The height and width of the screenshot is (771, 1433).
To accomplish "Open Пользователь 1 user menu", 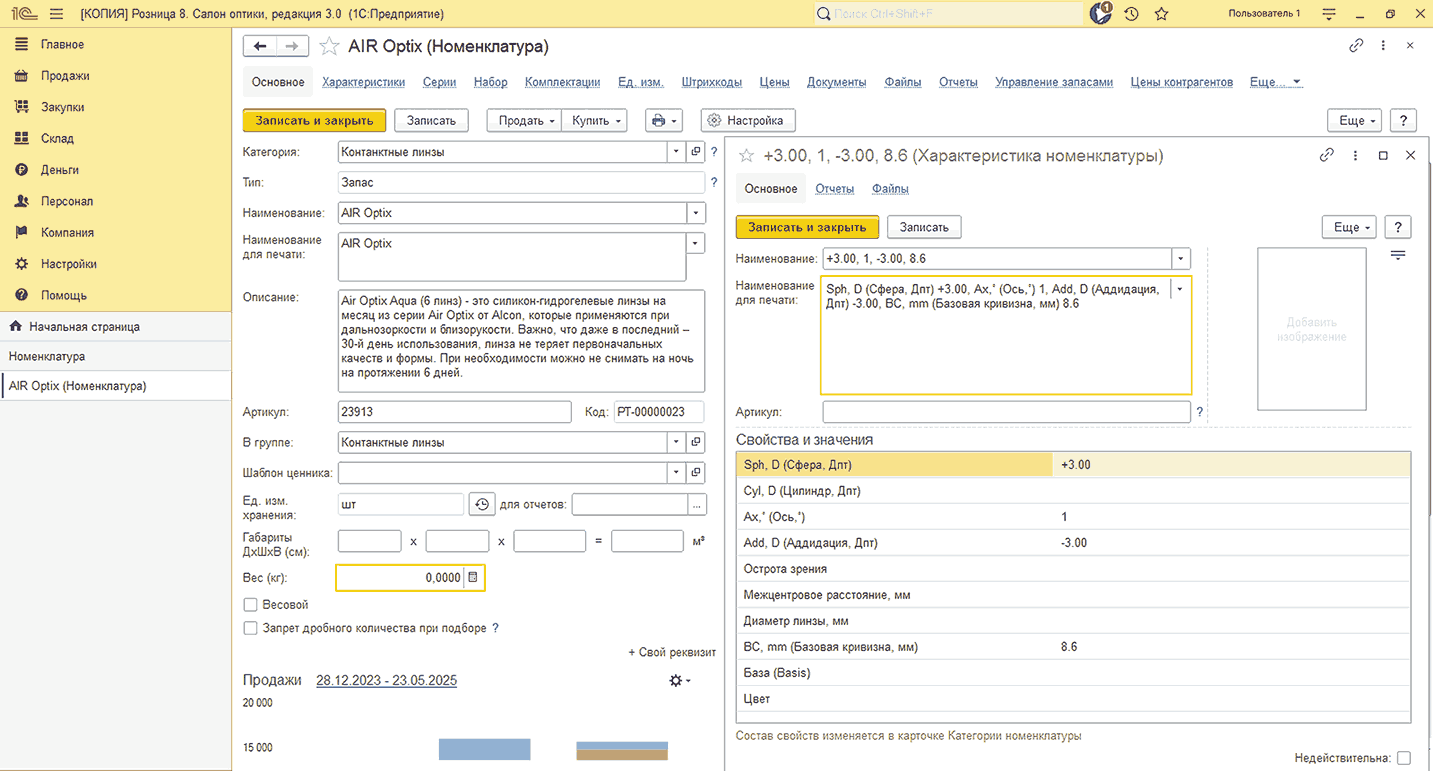I will (1264, 14).
